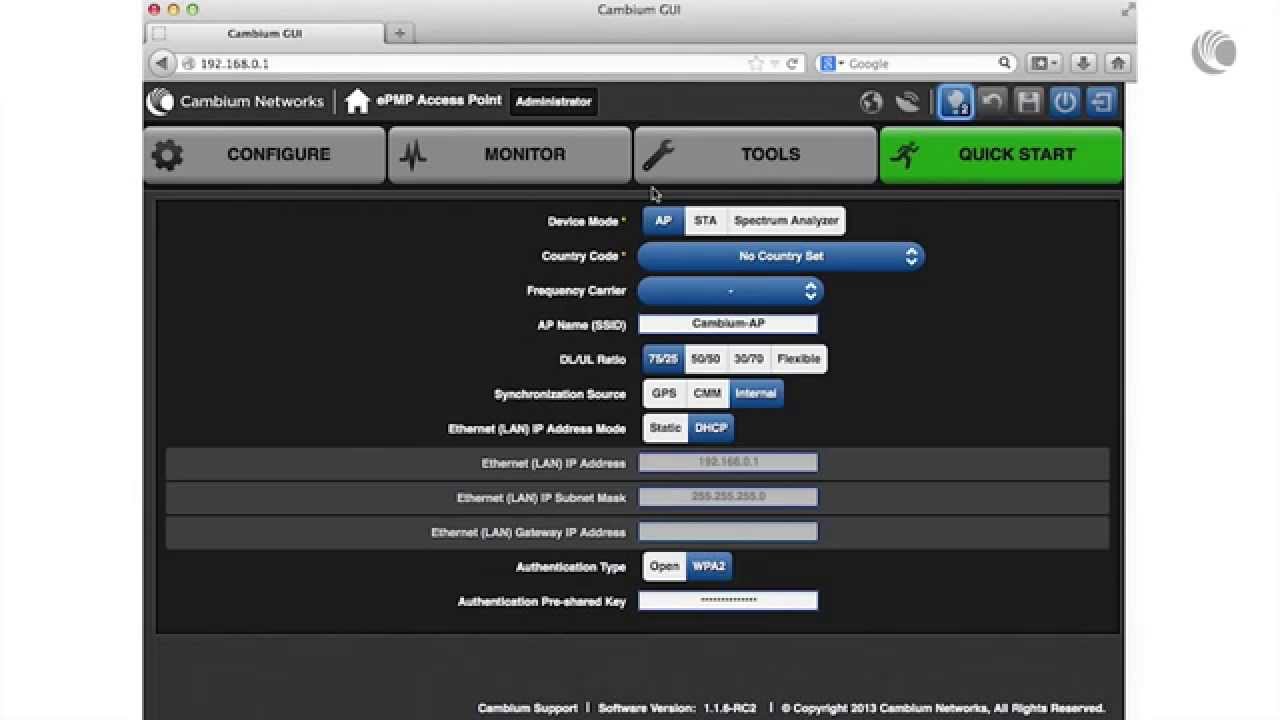This screenshot has height=720, width=1280.
Task: Click the Ethernet (LAN) IP Subnet Mask field
Action: pos(728,497)
